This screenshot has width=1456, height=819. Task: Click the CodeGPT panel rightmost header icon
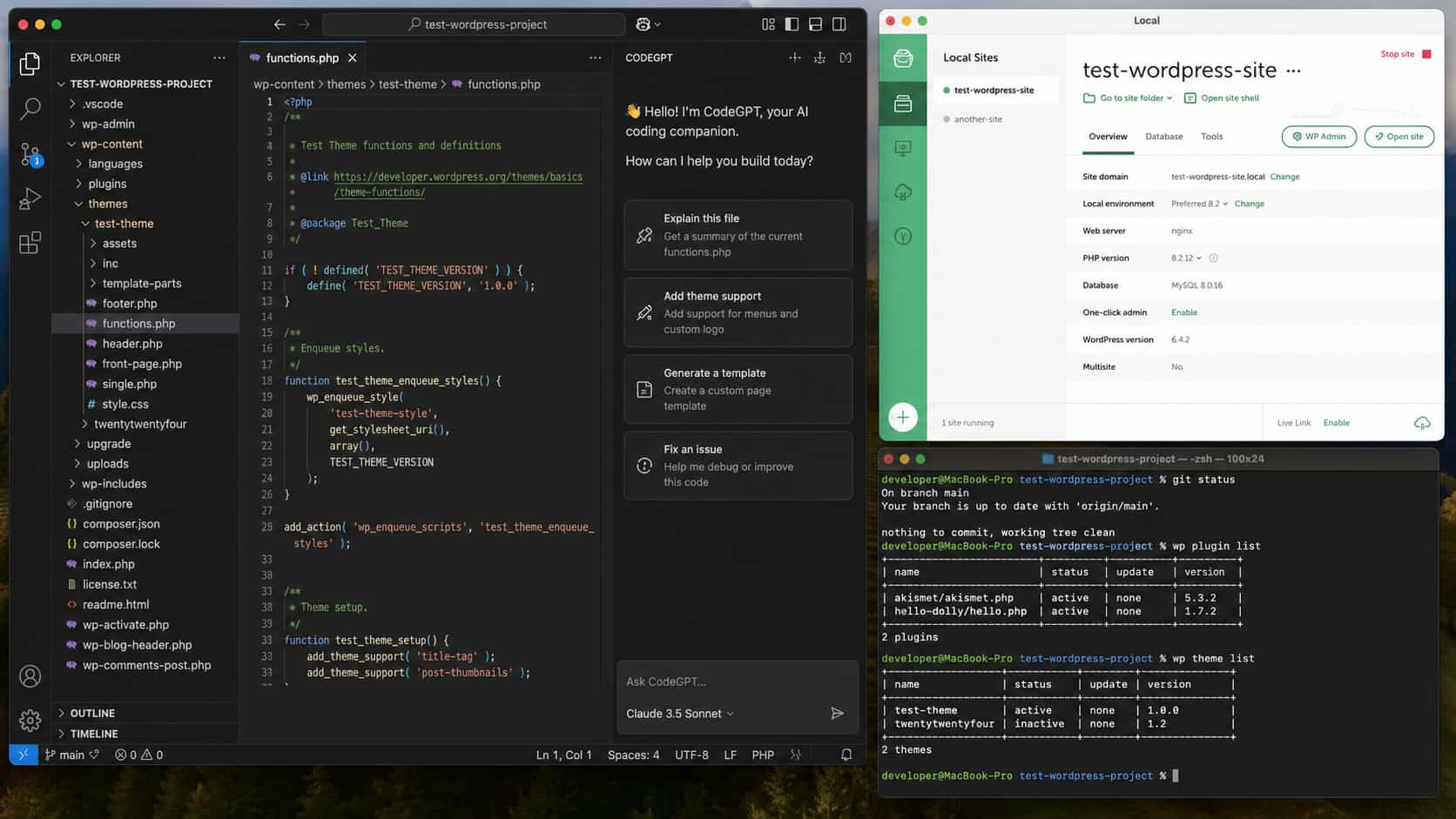[x=845, y=57]
